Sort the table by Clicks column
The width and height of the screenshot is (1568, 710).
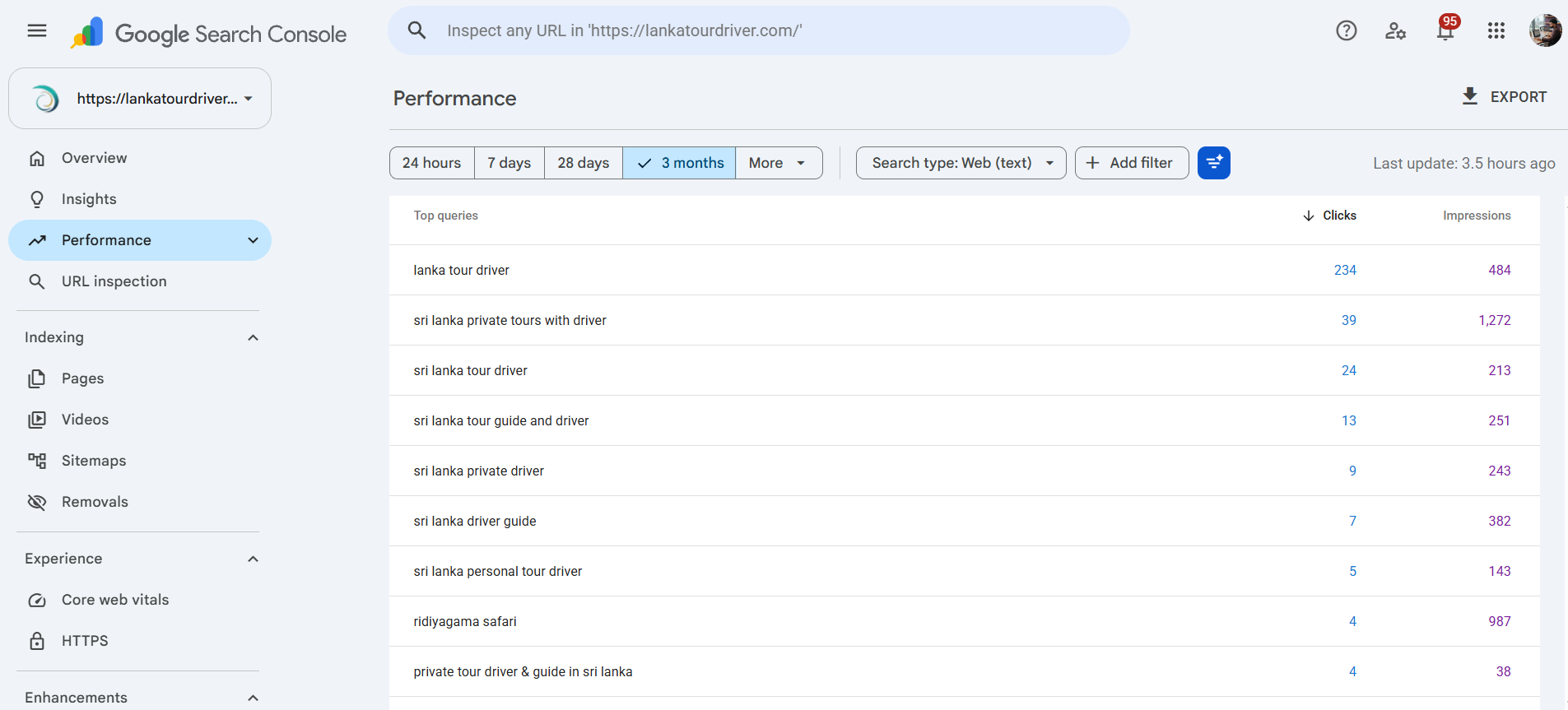pyautogui.click(x=1330, y=216)
